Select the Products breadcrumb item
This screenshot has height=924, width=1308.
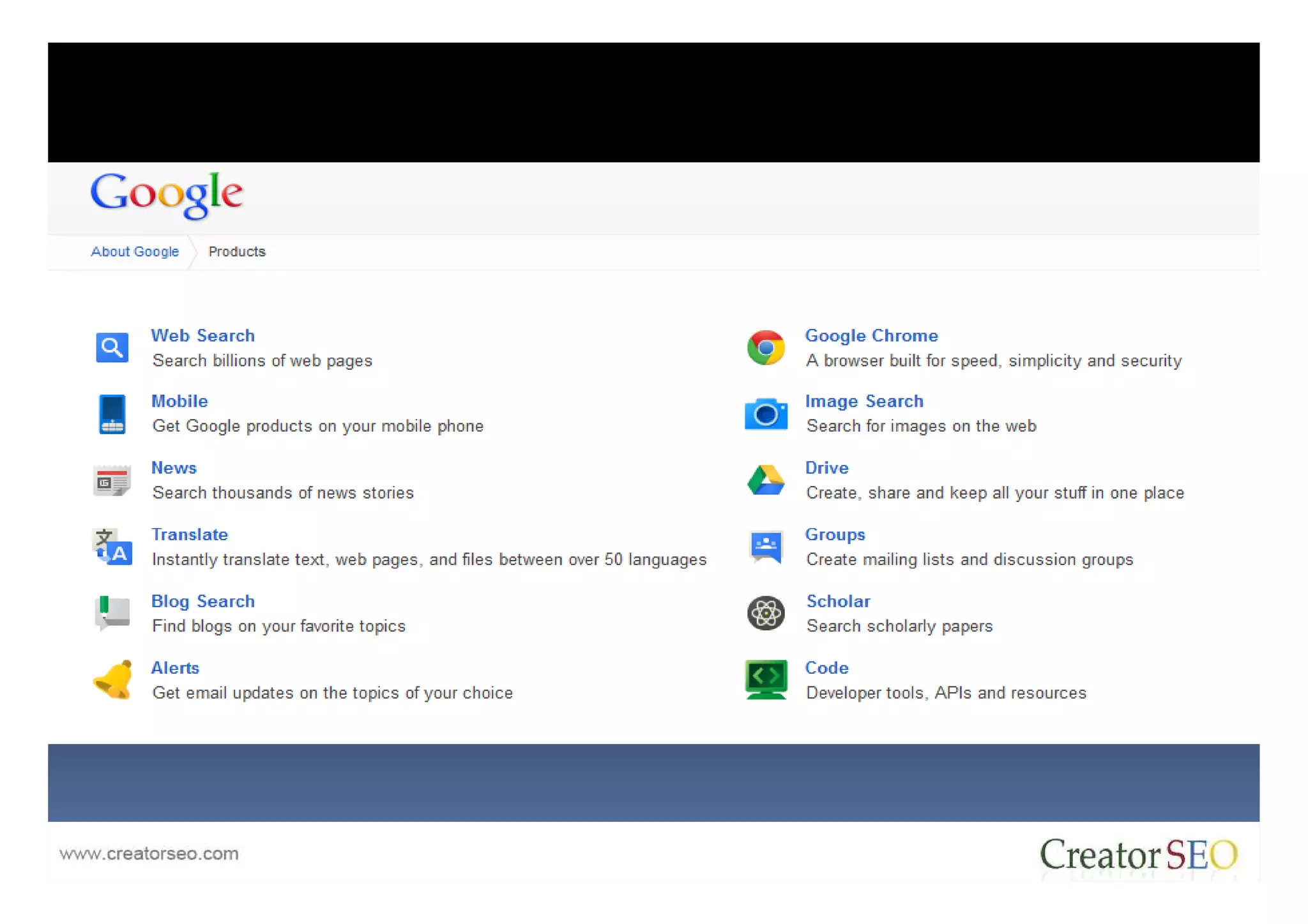point(236,252)
